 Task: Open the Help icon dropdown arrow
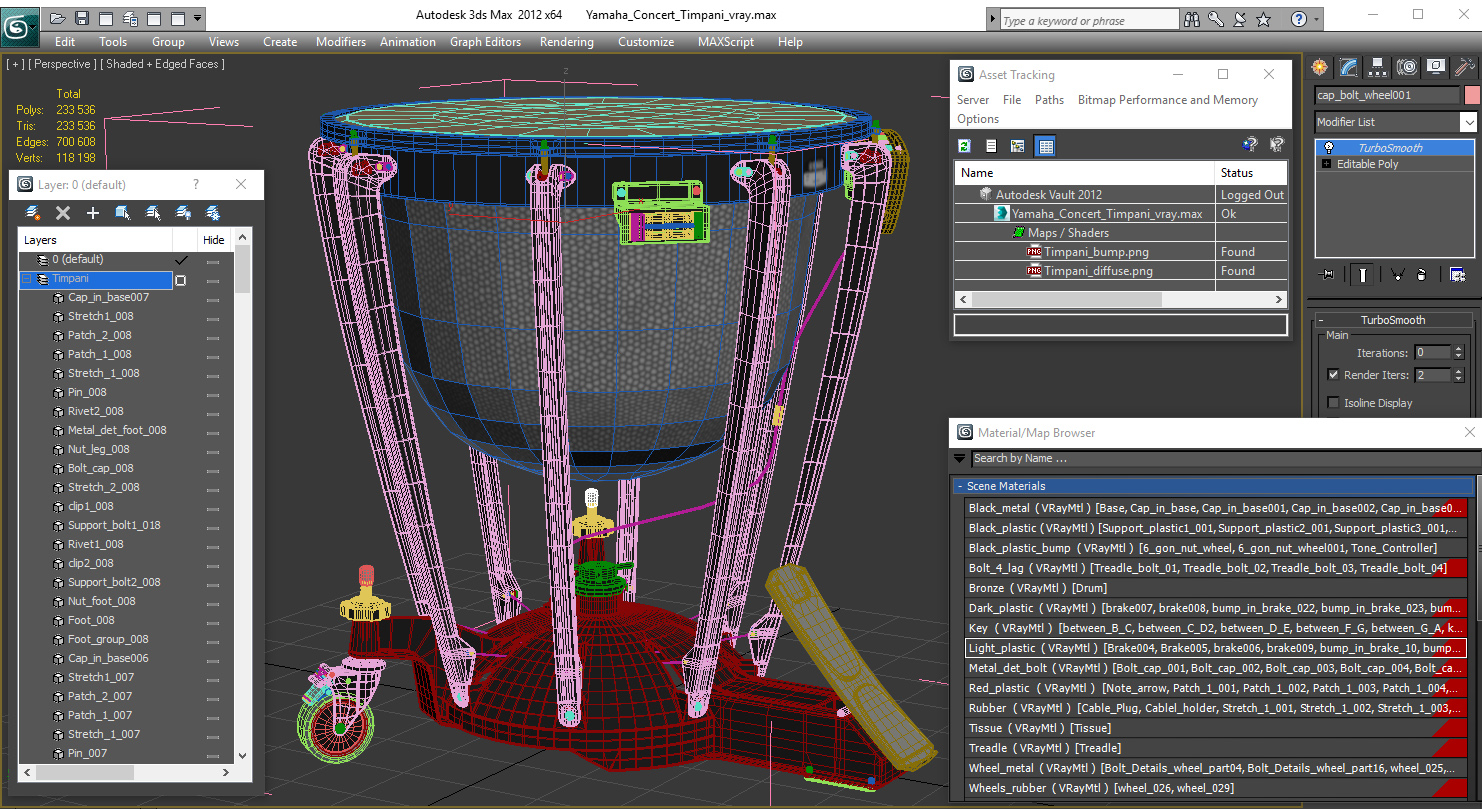(x=1317, y=19)
